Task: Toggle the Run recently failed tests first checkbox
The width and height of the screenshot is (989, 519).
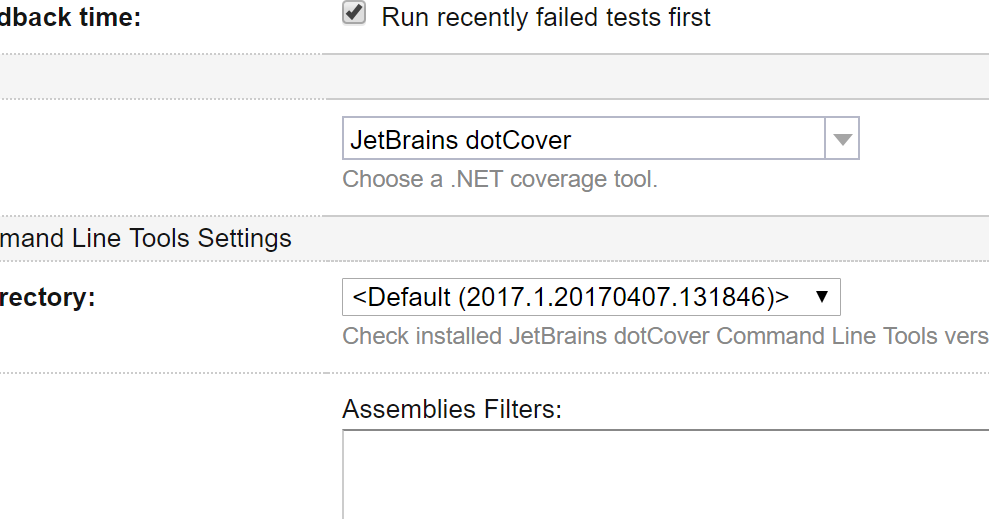Action: [x=354, y=13]
